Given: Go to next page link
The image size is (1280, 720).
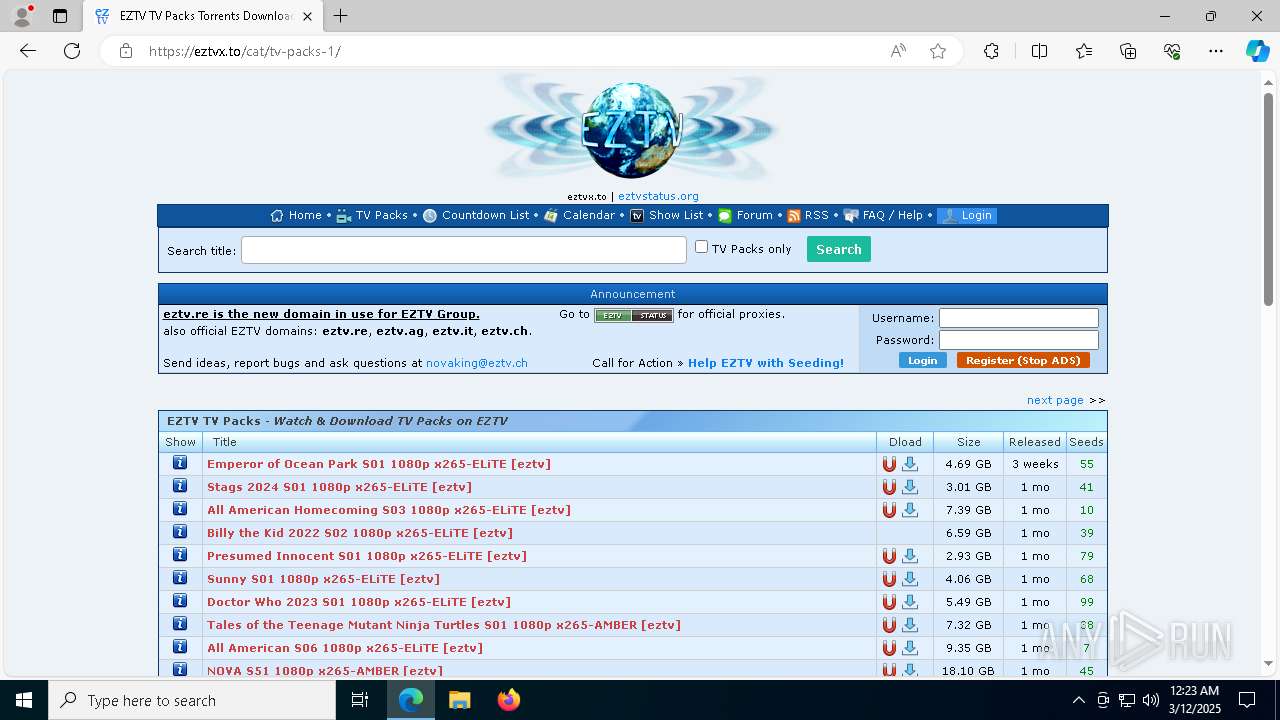Looking at the screenshot, I should point(1055,400).
